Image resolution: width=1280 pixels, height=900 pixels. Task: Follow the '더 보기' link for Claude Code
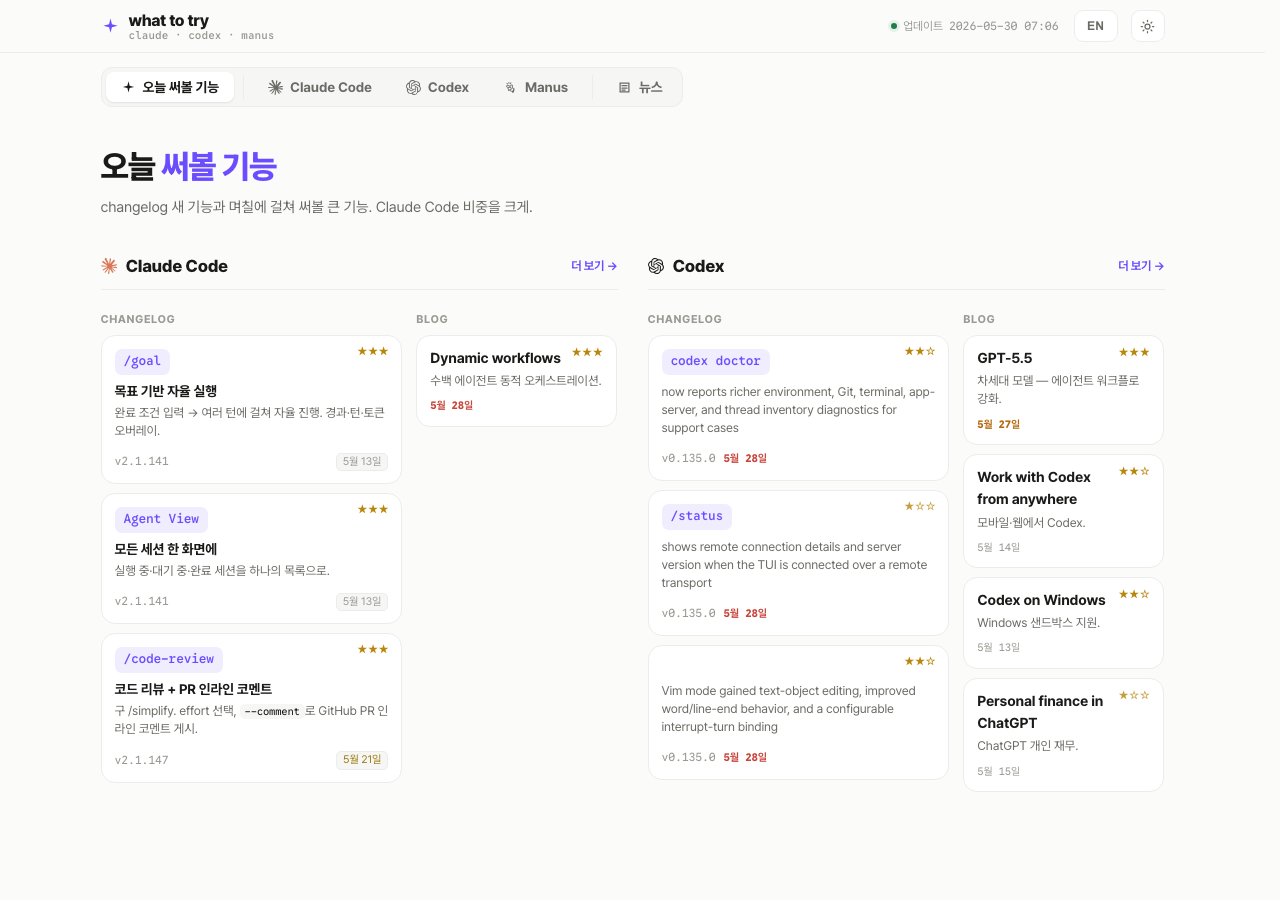594,266
